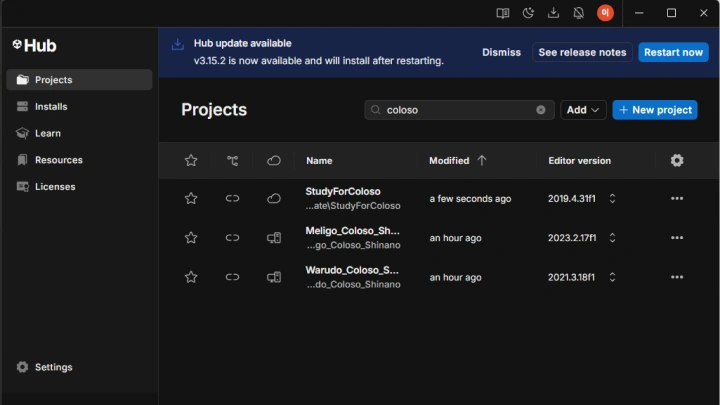Click the dark mode moon icon
Viewport: 720px width, 405px height.
pos(529,13)
